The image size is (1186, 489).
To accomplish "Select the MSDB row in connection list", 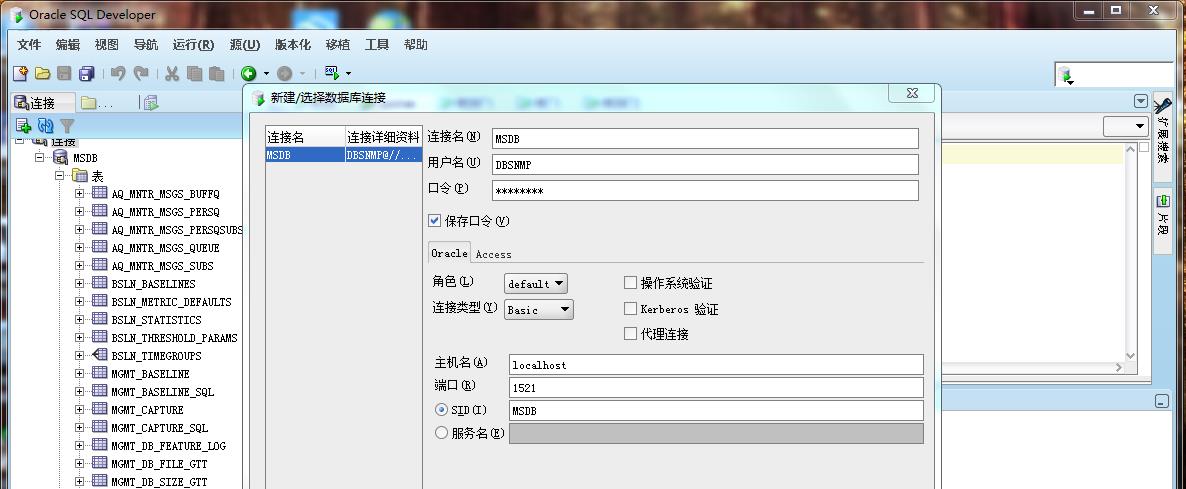I will tap(343, 155).
